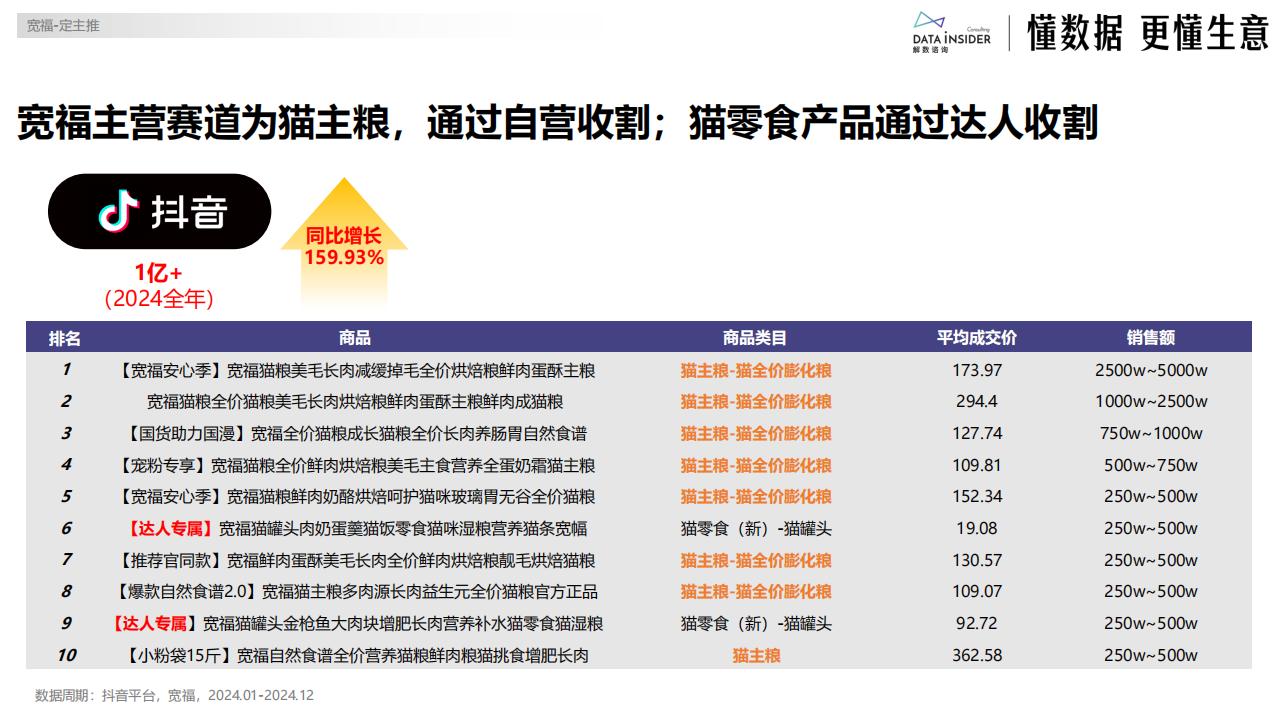The image size is (1280, 720).
Task: Select the 达人专属 金枪鱼大肉块 product
Action: (356, 623)
